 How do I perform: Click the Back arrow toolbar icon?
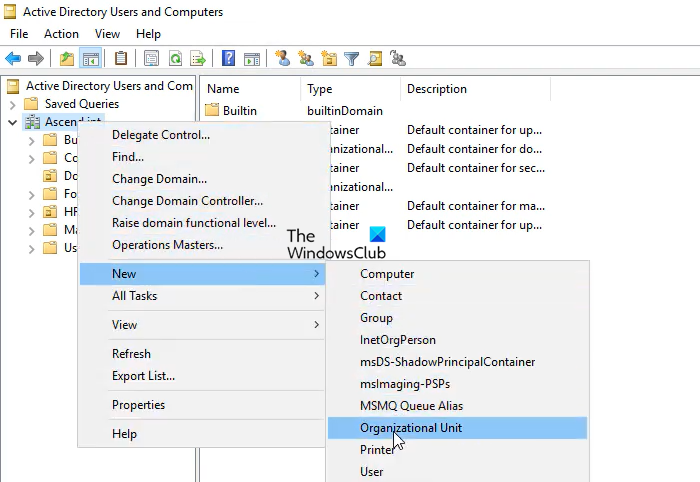coord(13,58)
